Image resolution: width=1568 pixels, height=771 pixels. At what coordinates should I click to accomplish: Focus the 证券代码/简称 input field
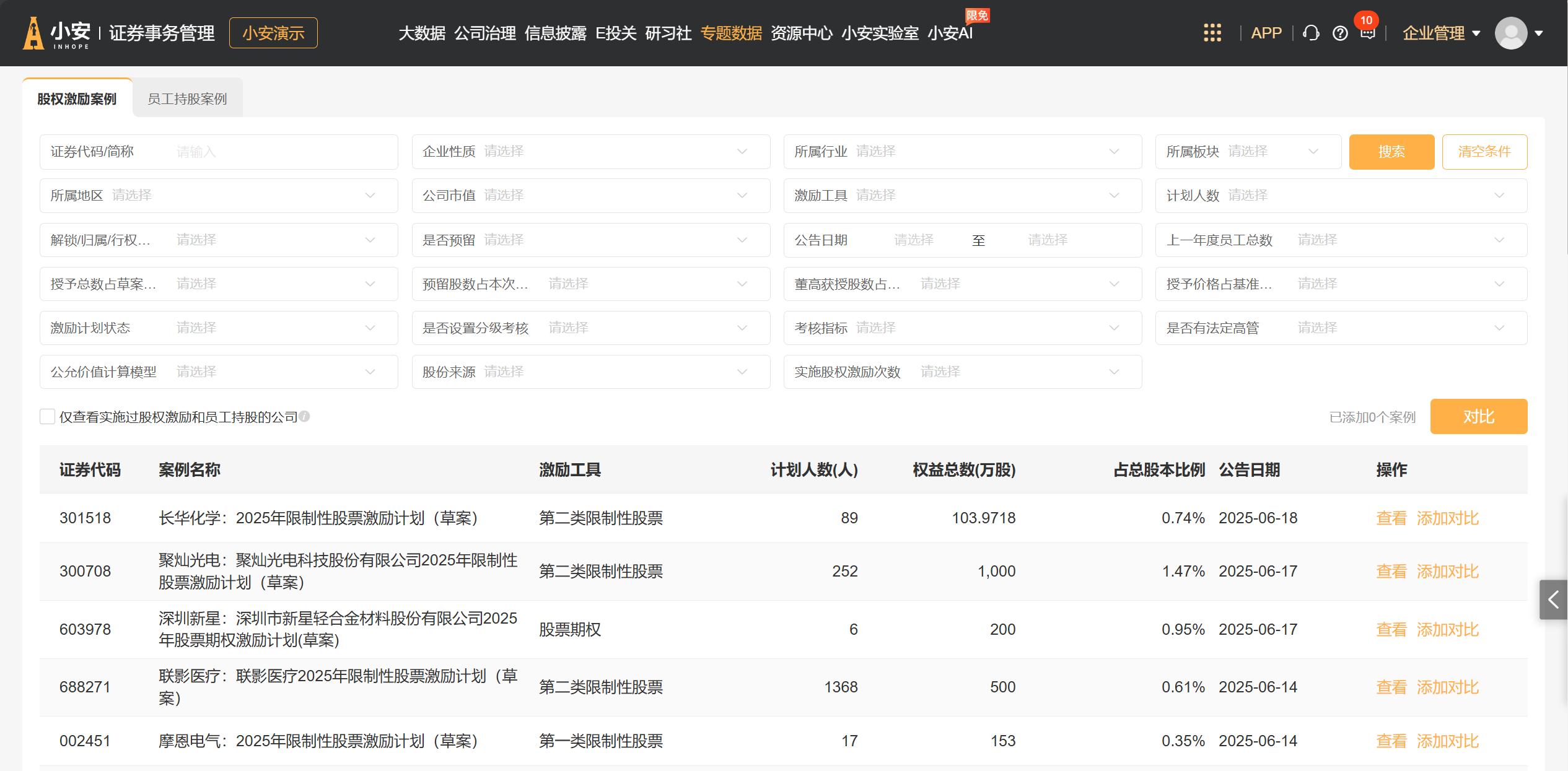(x=219, y=152)
